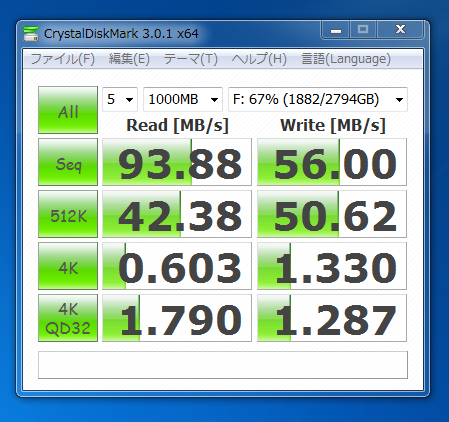Click the 512K write result 50.62
449x422 pixels.
(332, 214)
